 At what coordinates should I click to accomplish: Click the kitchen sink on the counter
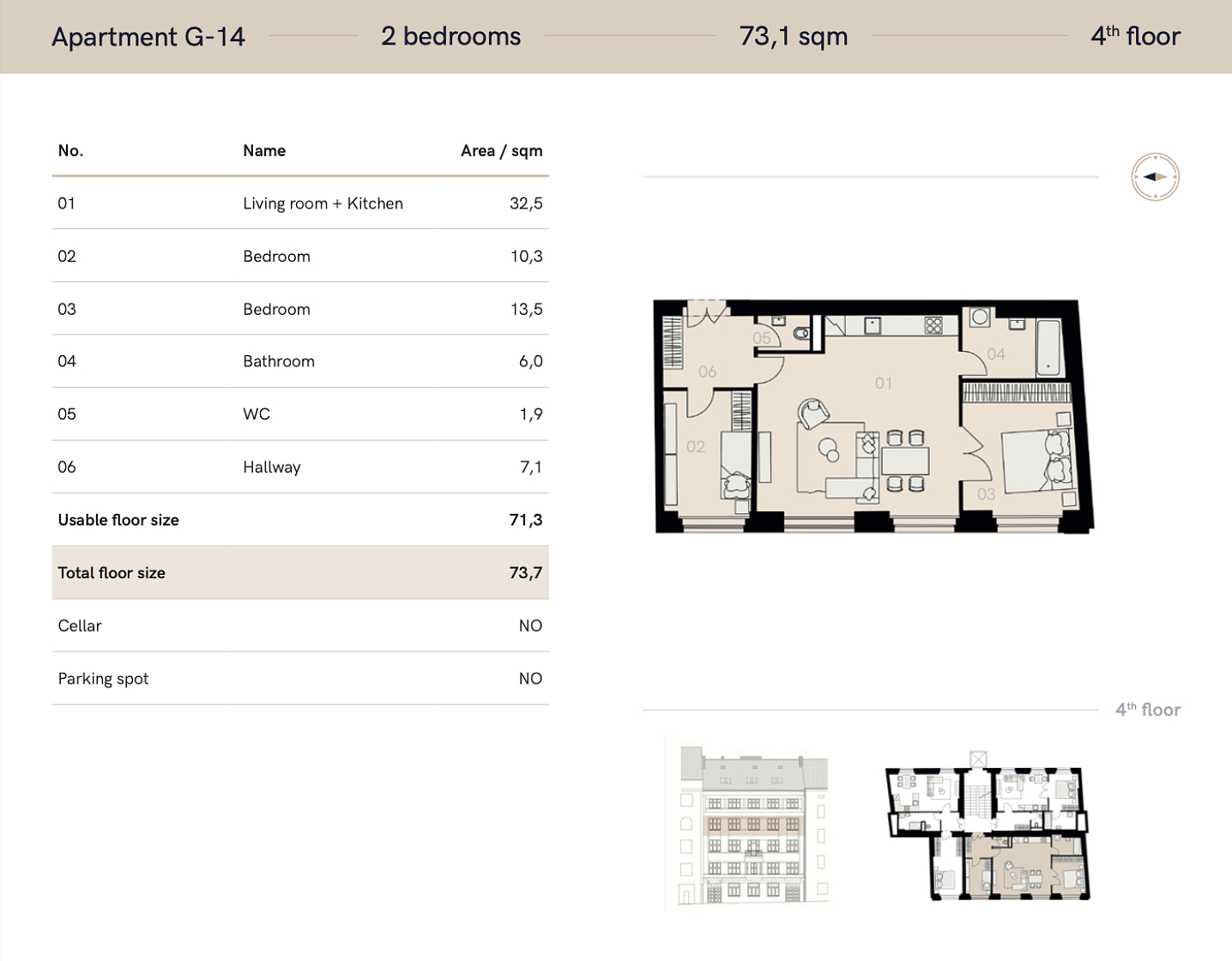pos(873,325)
